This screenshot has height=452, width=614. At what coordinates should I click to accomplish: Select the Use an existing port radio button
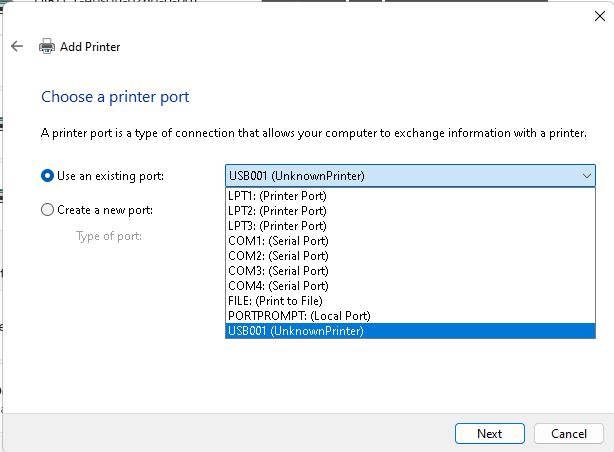[x=47, y=176]
